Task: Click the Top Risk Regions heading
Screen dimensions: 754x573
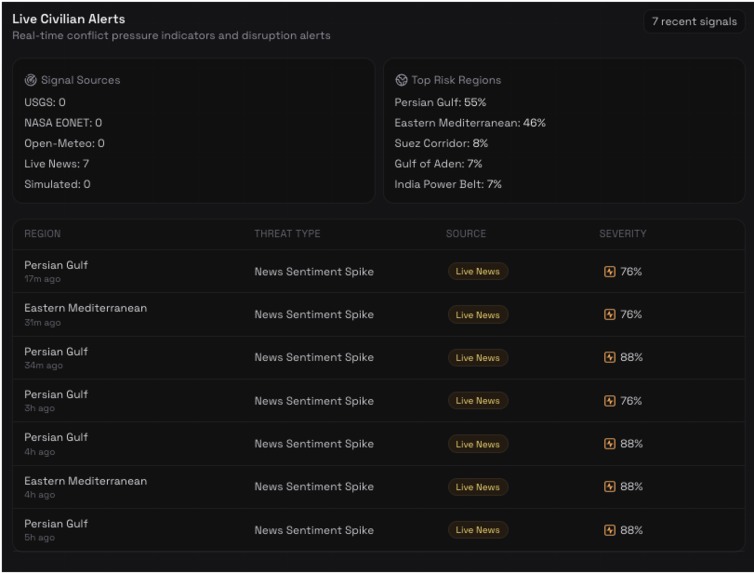Action: [x=456, y=80]
